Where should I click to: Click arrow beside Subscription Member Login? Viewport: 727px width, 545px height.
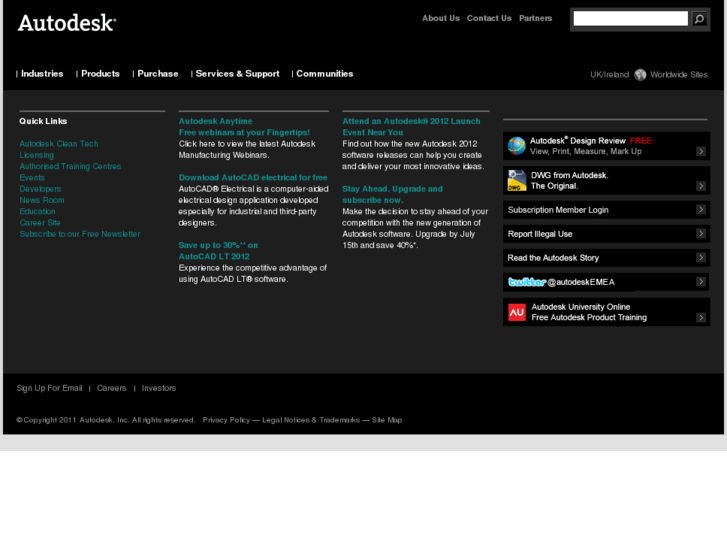[701, 210]
